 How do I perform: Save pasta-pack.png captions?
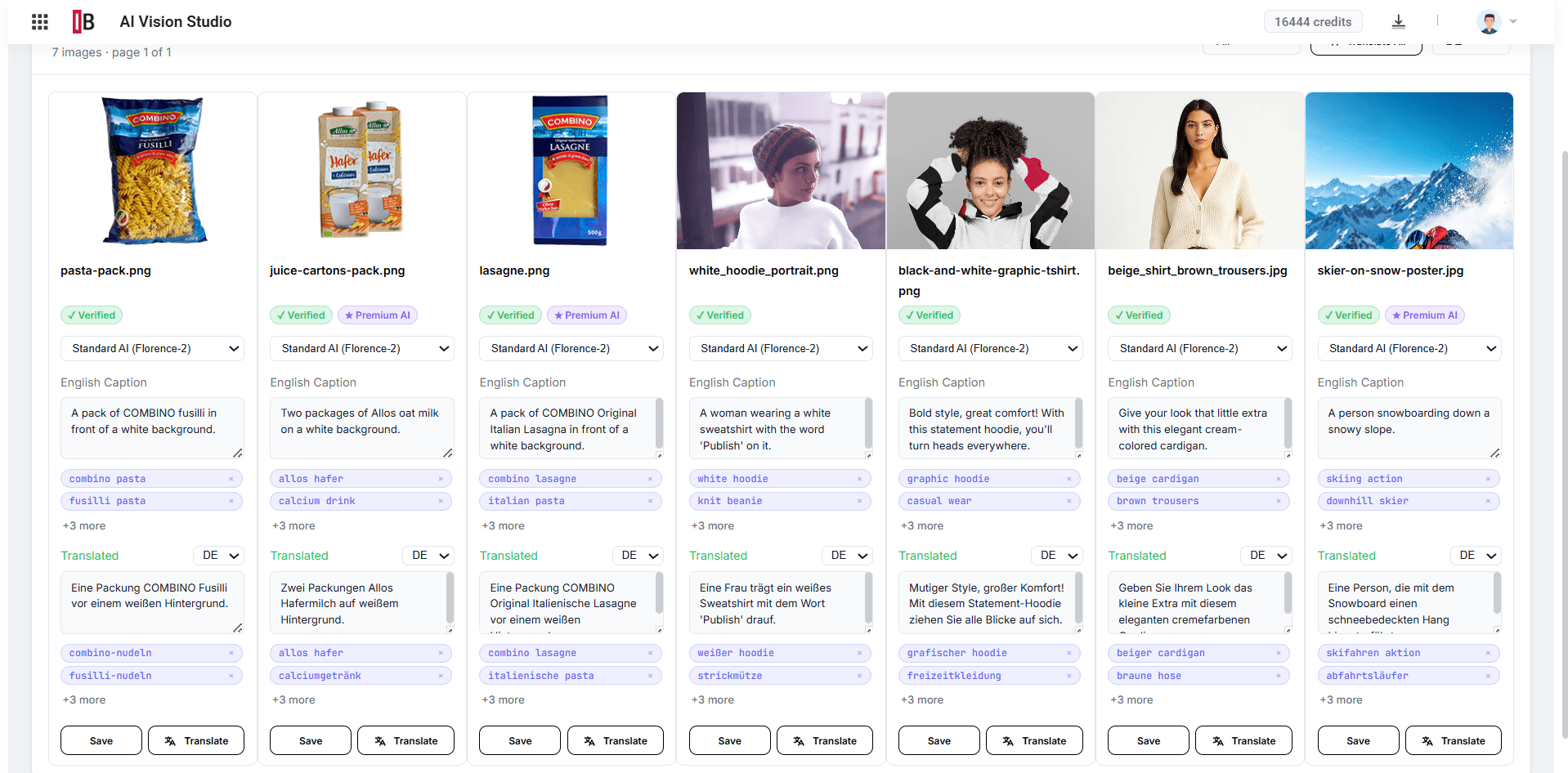[x=101, y=741]
